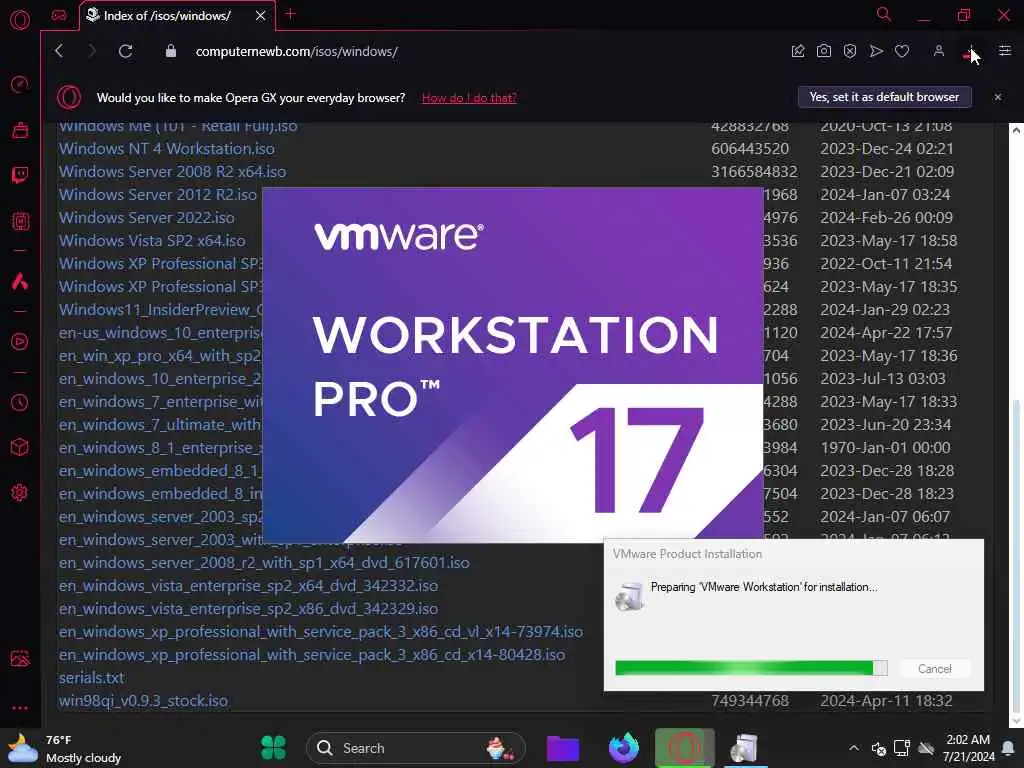Open 'Windows NT 4 Workstation.iso' link

(167, 149)
